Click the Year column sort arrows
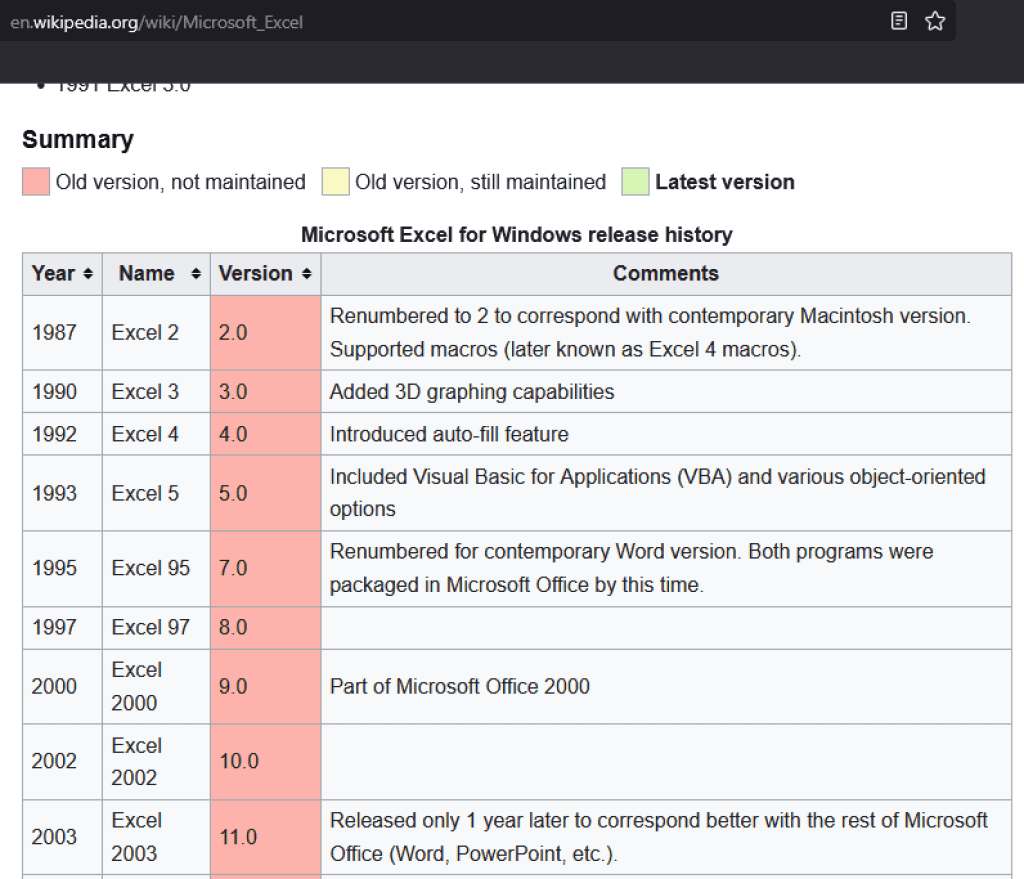 click(88, 274)
